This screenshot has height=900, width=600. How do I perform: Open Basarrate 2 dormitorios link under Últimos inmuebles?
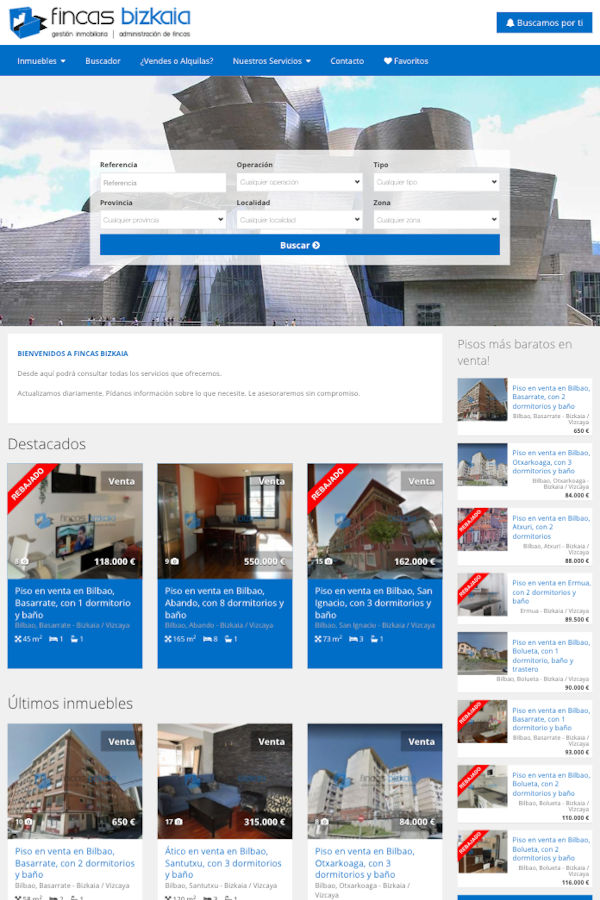(x=75, y=863)
